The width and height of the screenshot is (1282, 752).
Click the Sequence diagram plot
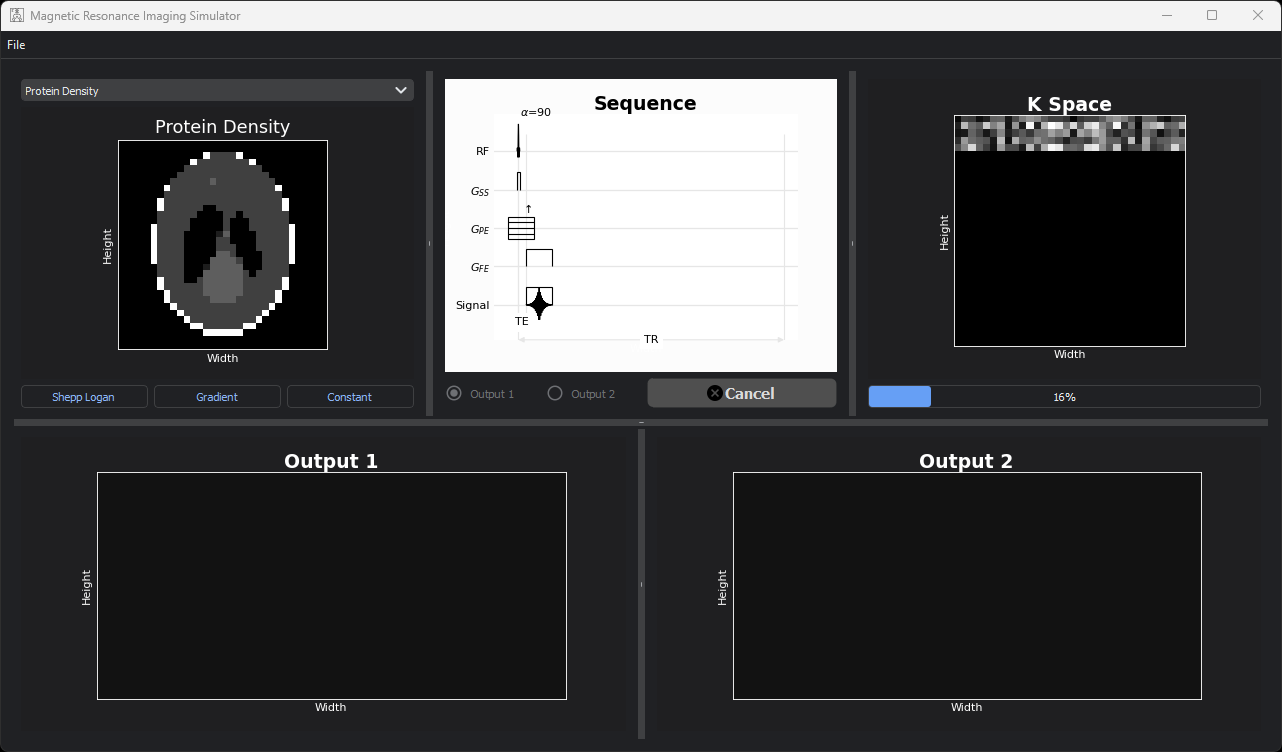(641, 226)
